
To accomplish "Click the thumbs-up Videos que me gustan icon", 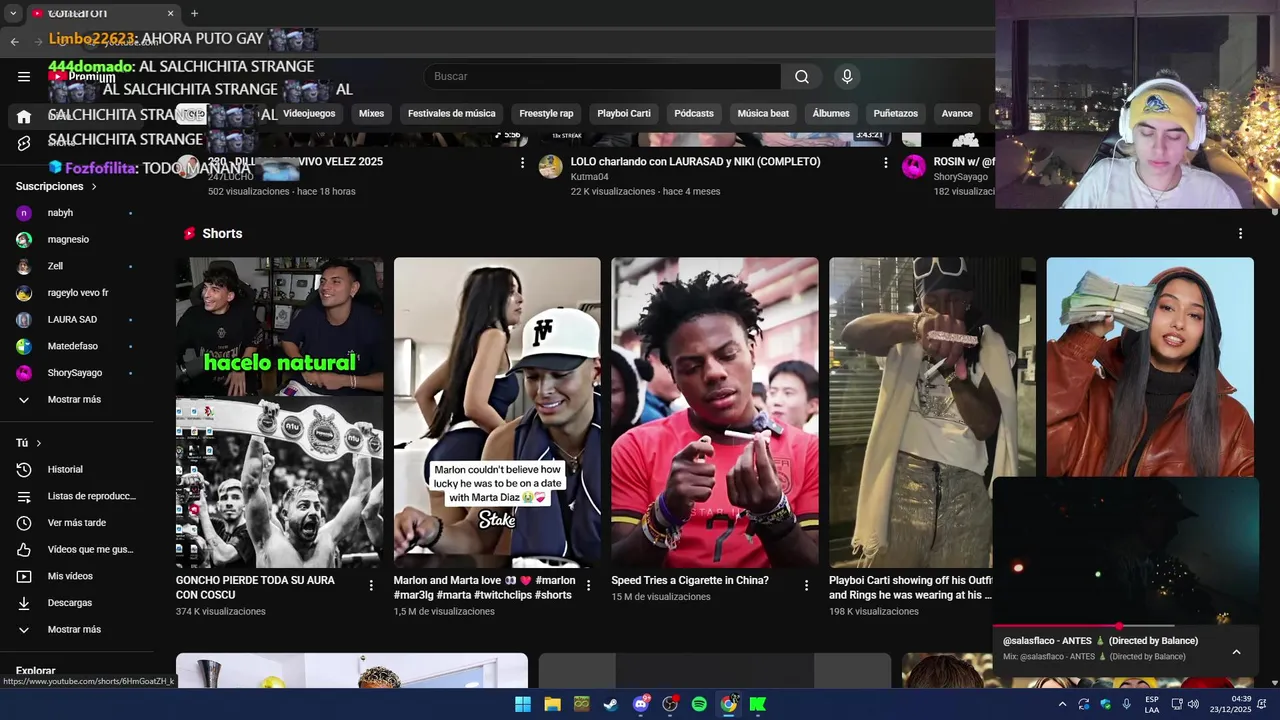I will (x=24, y=549).
